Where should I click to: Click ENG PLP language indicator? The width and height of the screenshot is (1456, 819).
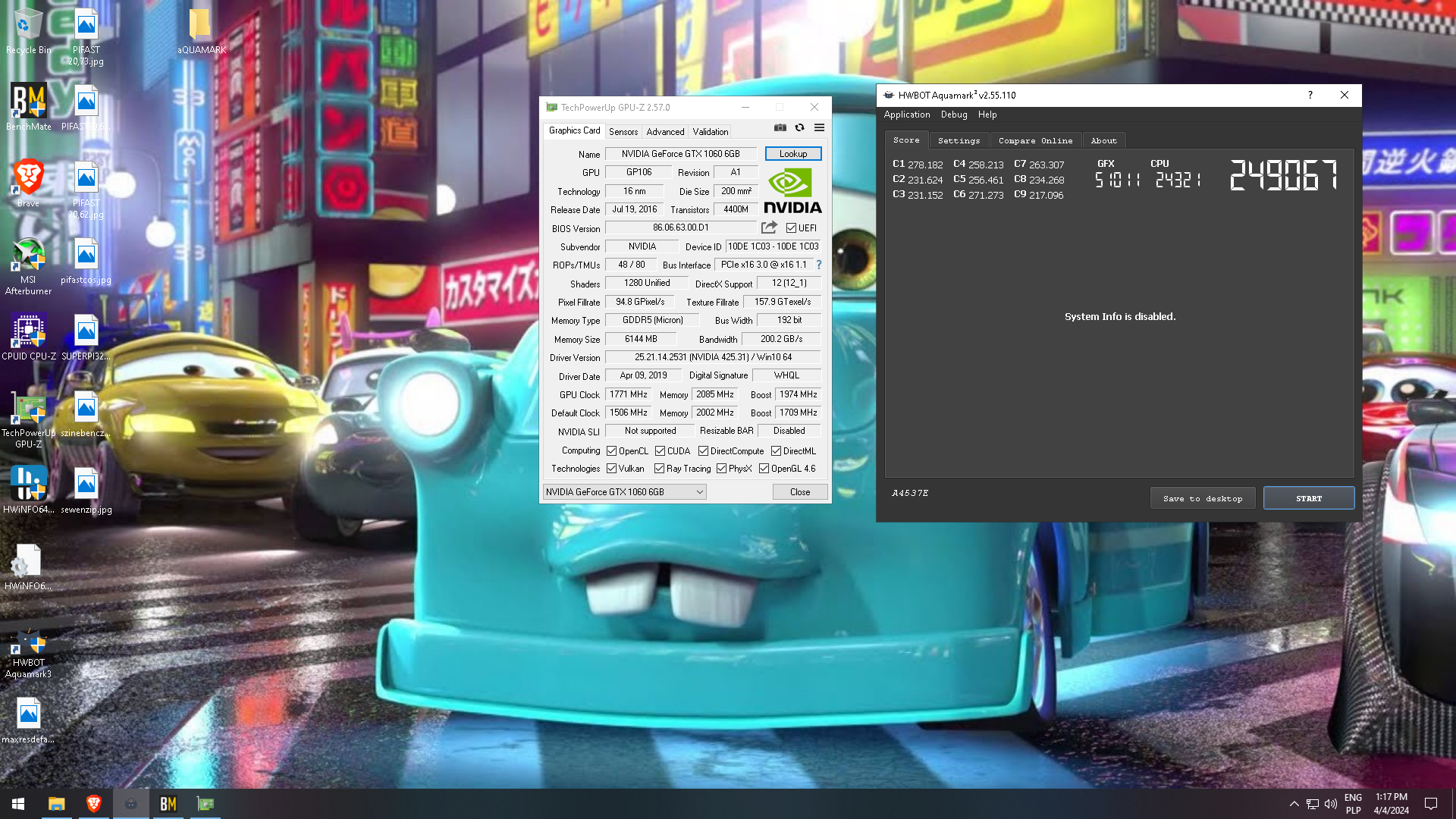1353,804
